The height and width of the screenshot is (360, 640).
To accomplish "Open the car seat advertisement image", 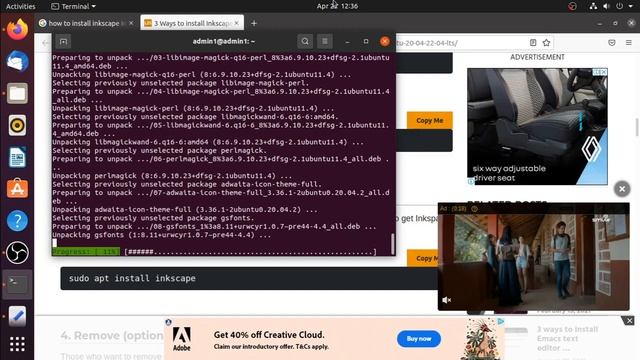I will click(x=537, y=127).
